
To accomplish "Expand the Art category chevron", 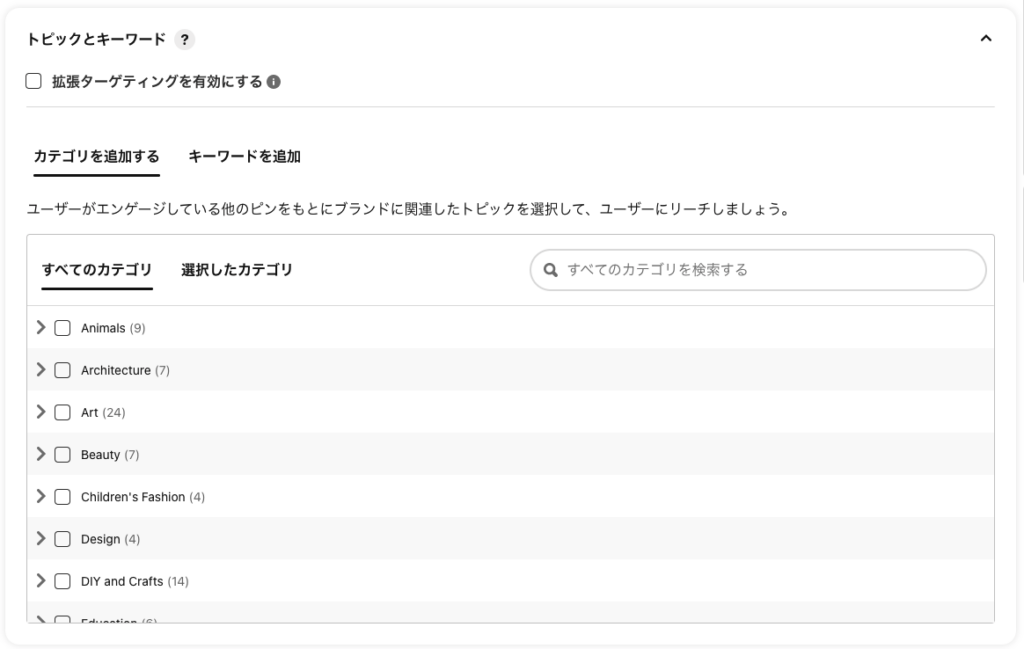I will (x=40, y=411).
